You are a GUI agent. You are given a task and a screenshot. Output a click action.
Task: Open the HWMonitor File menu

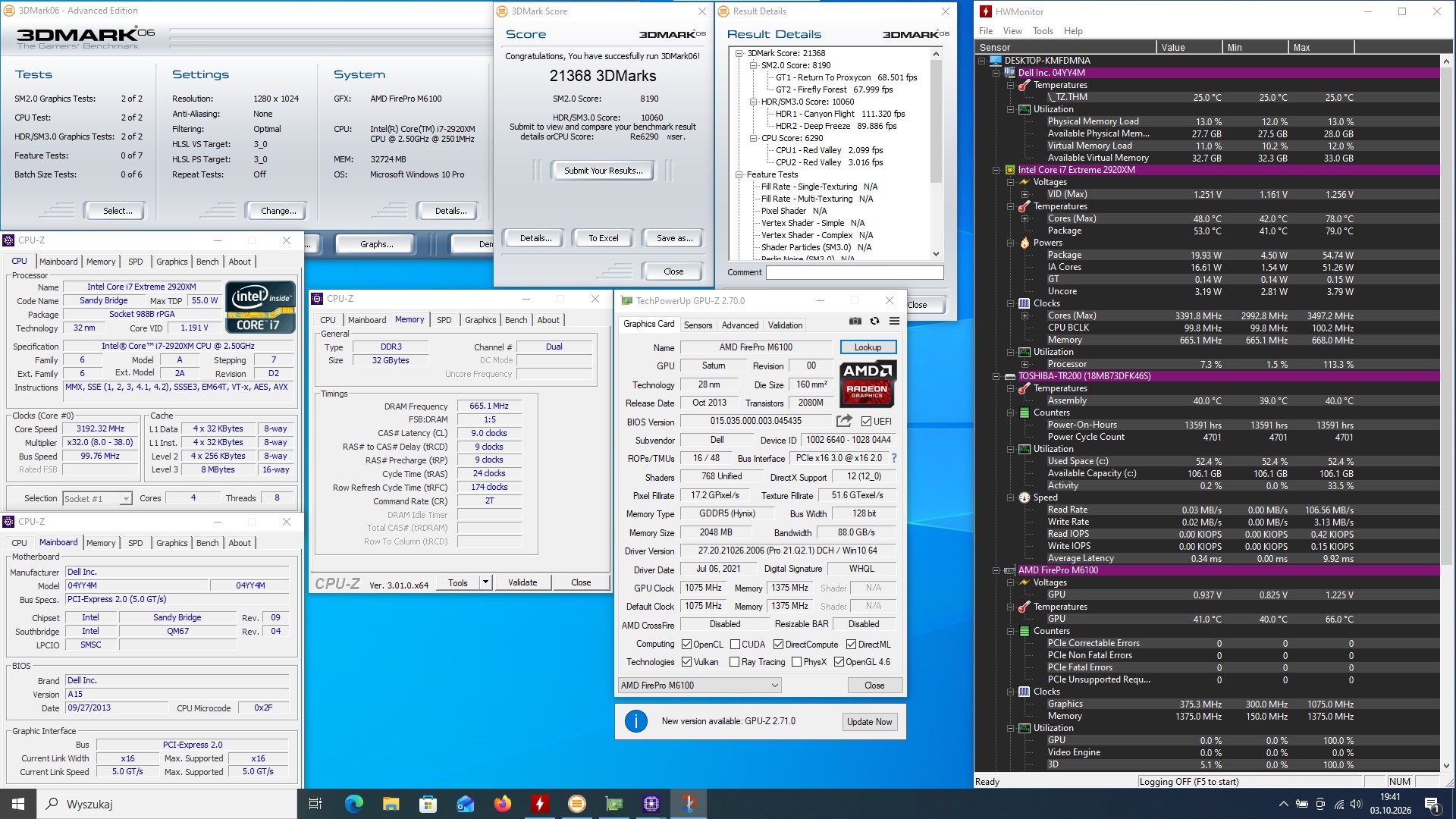[x=986, y=31]
